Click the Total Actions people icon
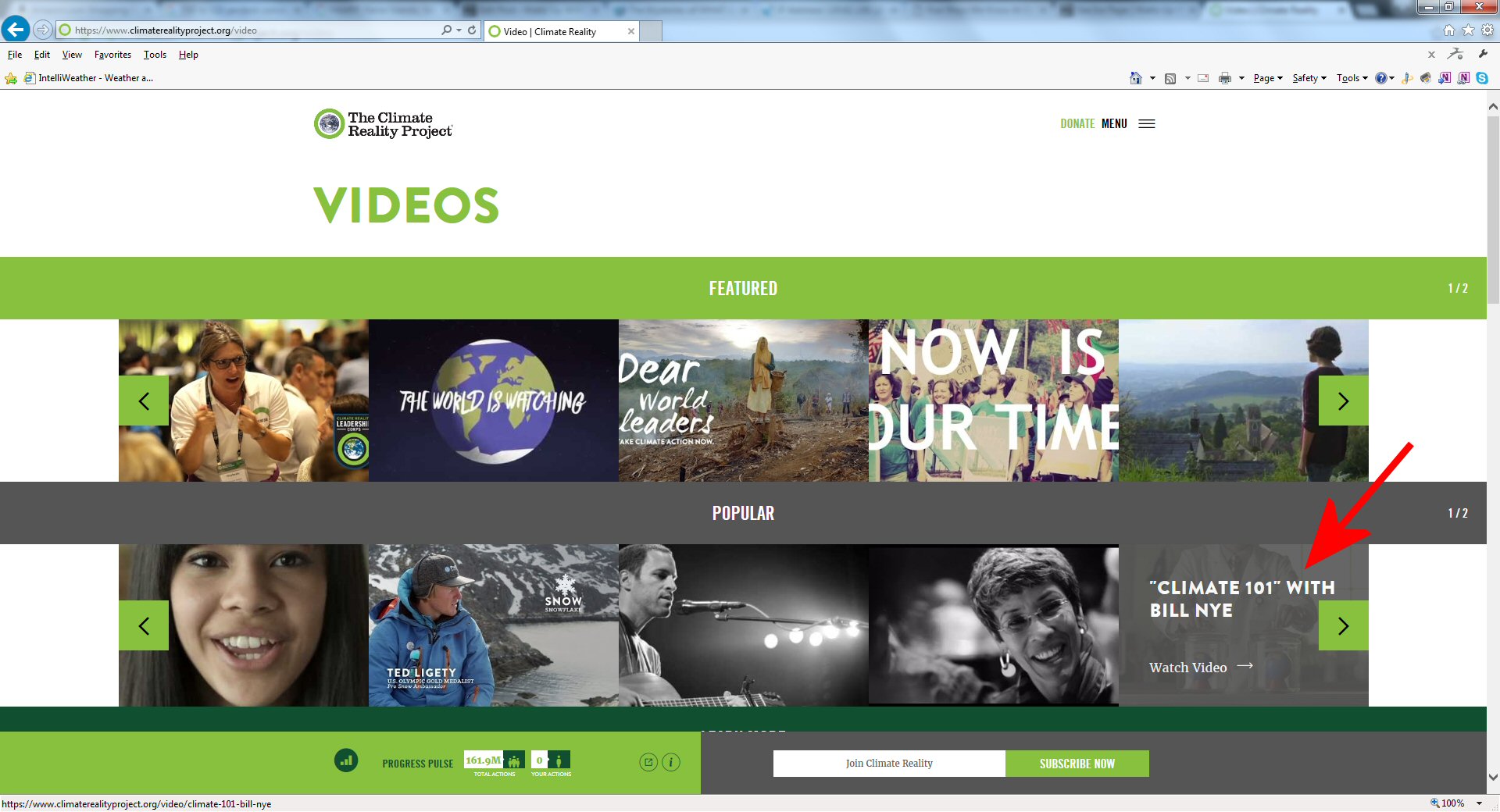 point(514,760)
